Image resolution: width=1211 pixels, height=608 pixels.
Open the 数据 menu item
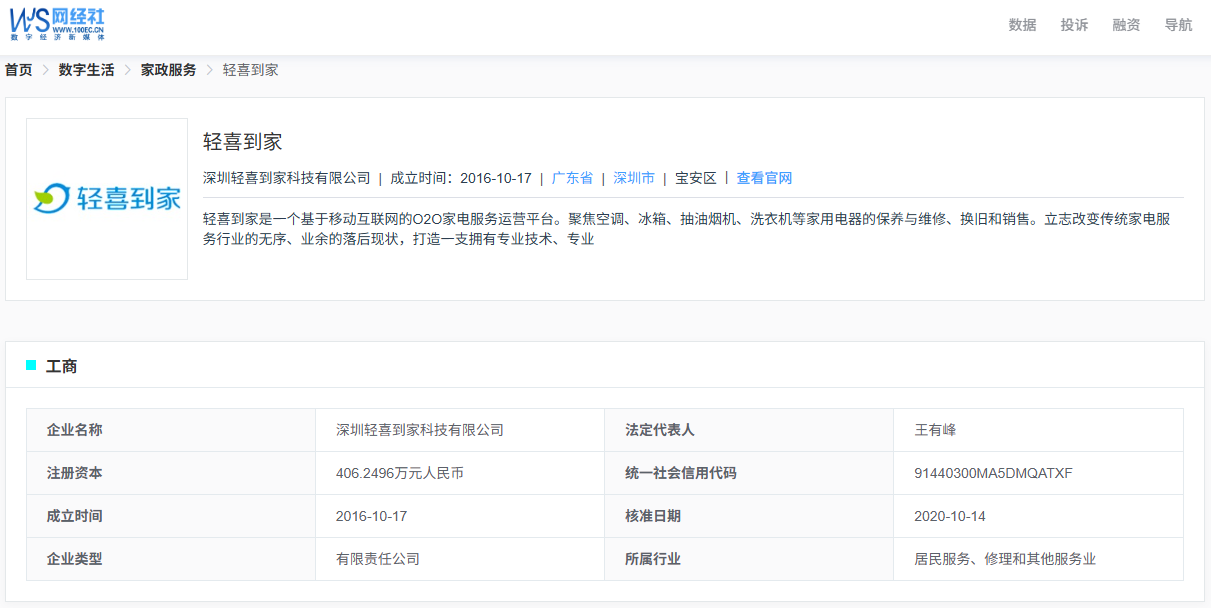1022,25
